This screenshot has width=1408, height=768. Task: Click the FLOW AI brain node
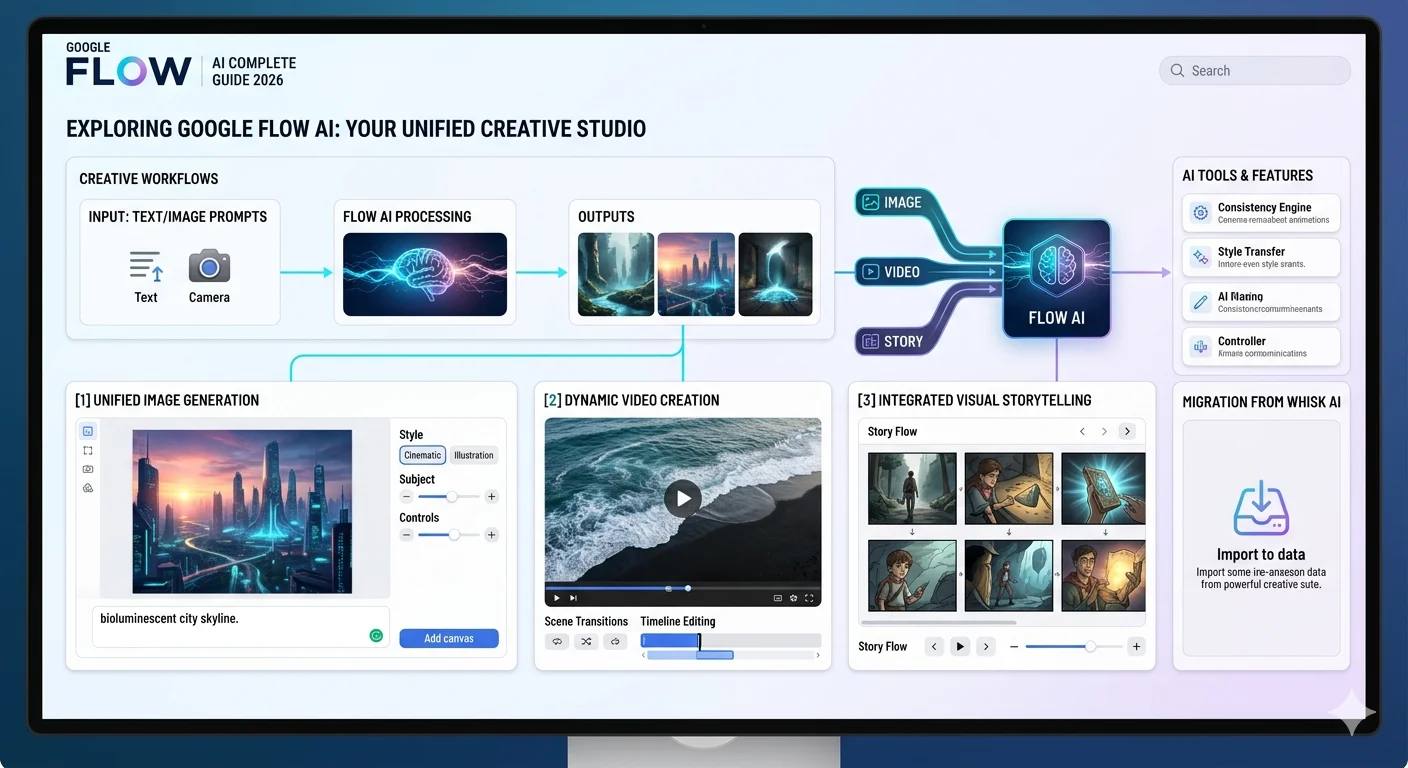coord(1057,279)
